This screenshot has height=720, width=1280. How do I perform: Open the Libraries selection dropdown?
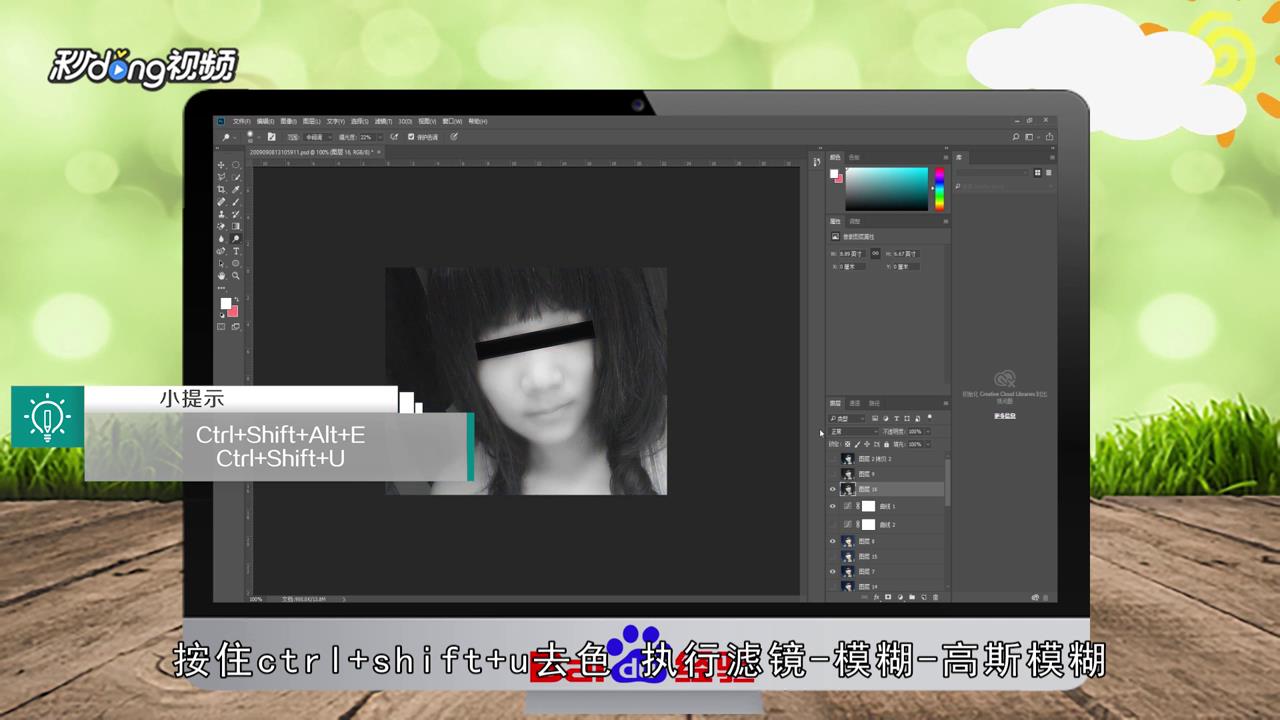coord(993,173)
